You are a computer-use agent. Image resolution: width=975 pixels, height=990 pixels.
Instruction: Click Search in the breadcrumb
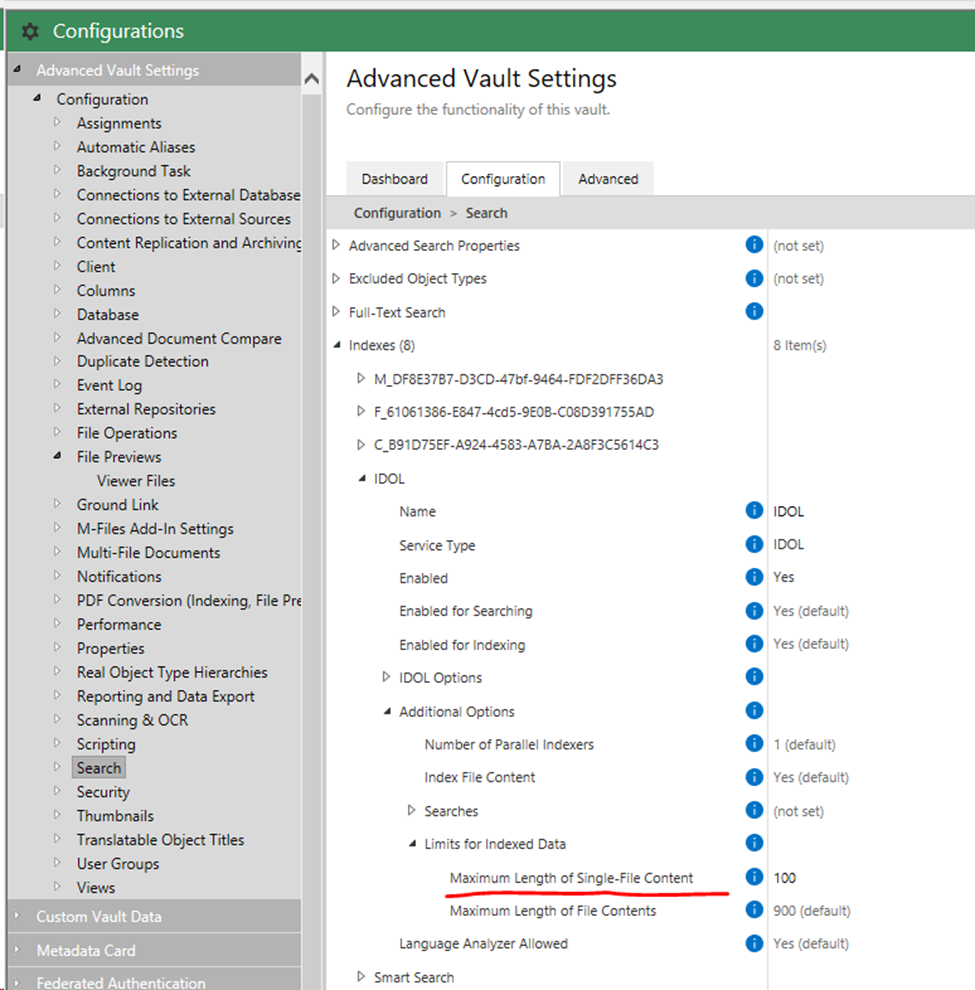pyautogui.click(x=486, y=213)
